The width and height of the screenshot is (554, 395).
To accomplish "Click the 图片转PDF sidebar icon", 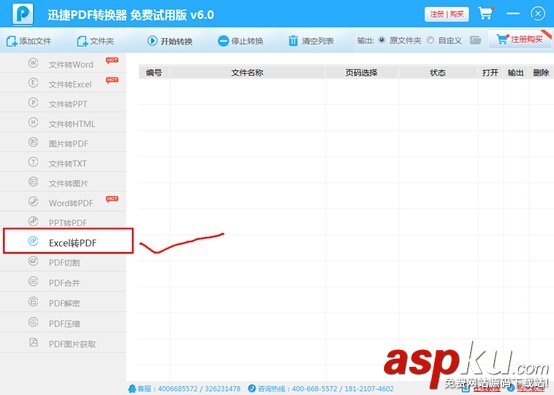I will 33,142.
